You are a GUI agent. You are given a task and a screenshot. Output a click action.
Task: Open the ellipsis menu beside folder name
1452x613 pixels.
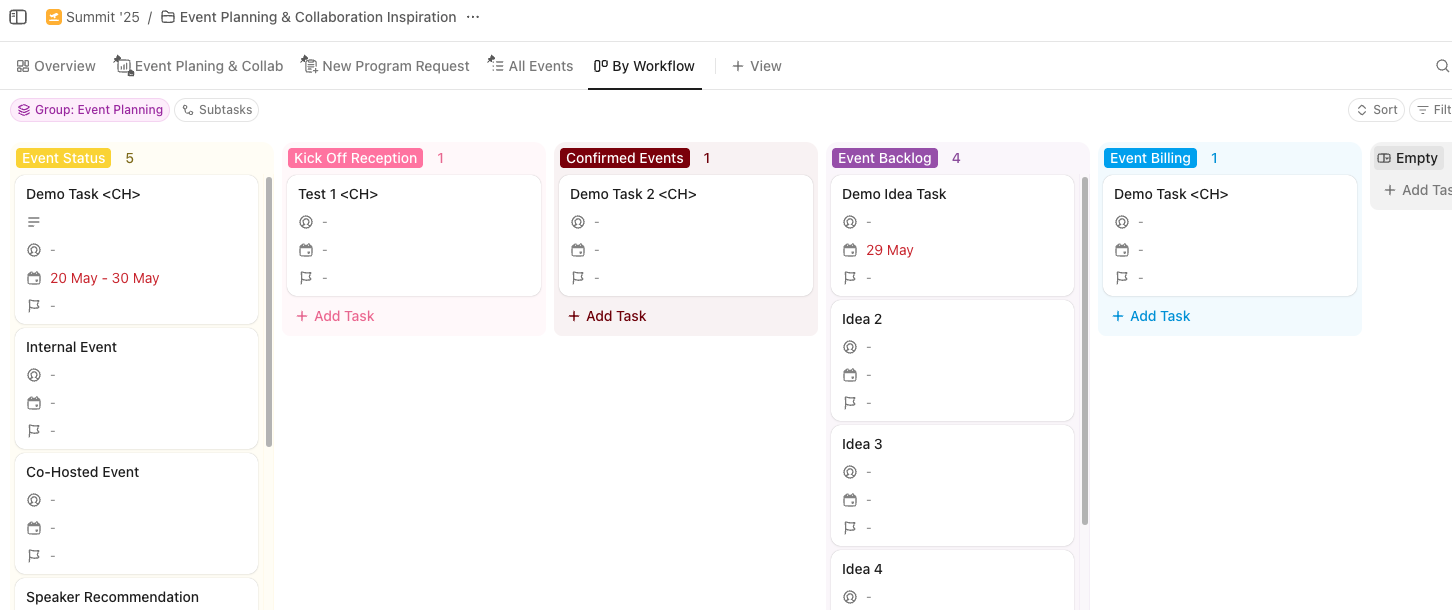[473, 17]
